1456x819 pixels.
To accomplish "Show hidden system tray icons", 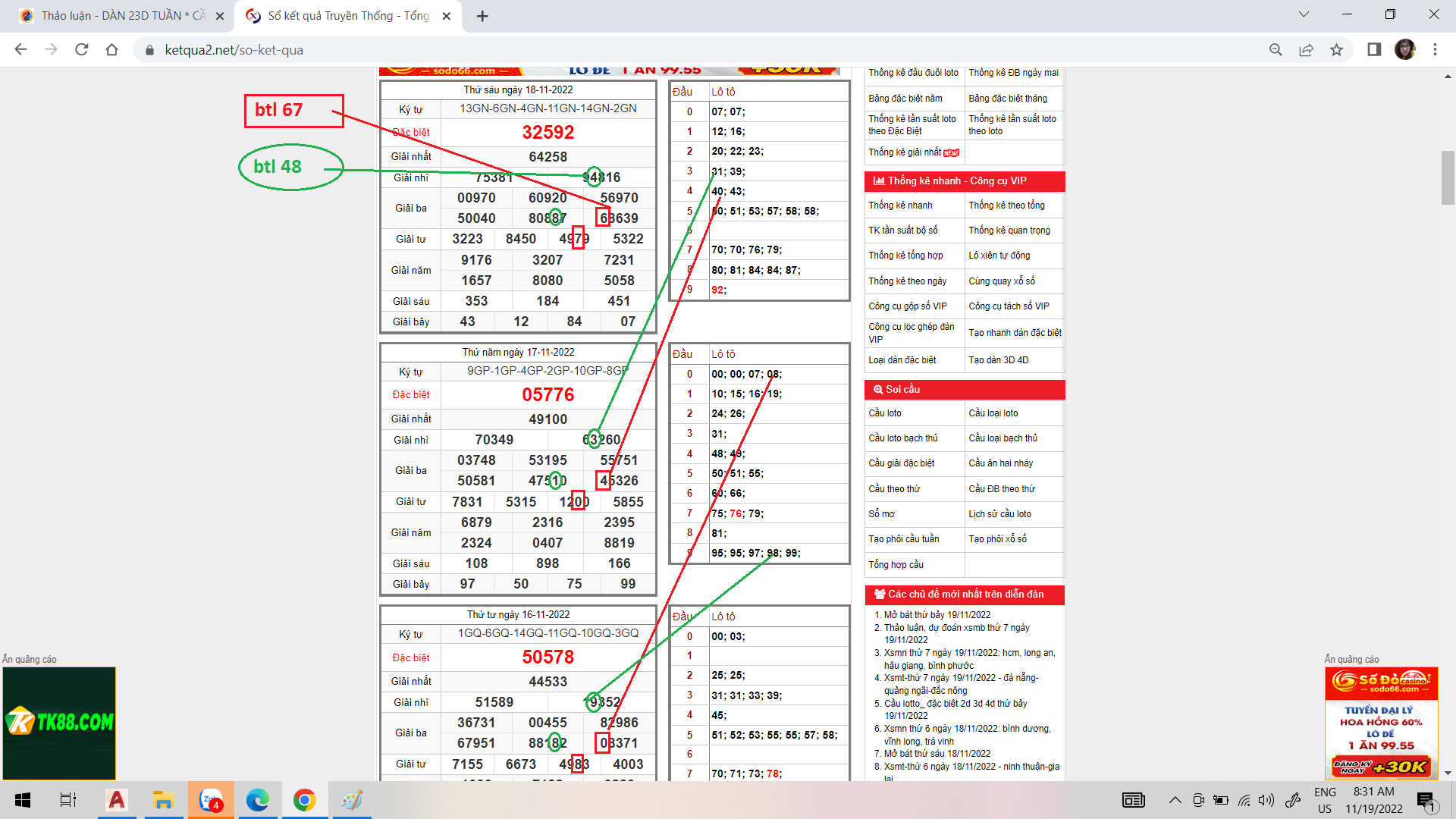I will pyautogui.click(x=1175, y=800).
